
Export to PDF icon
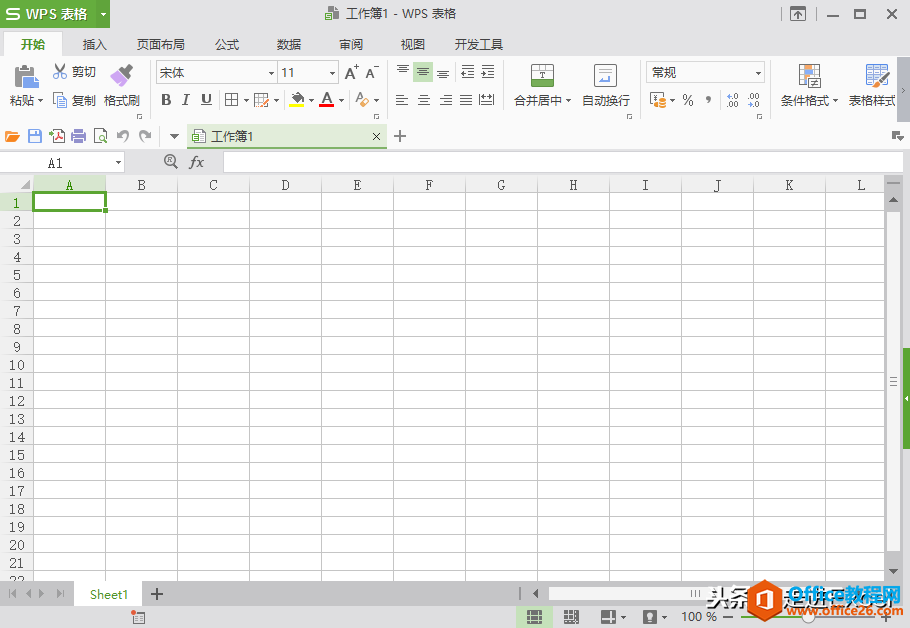tap(57, 136)
